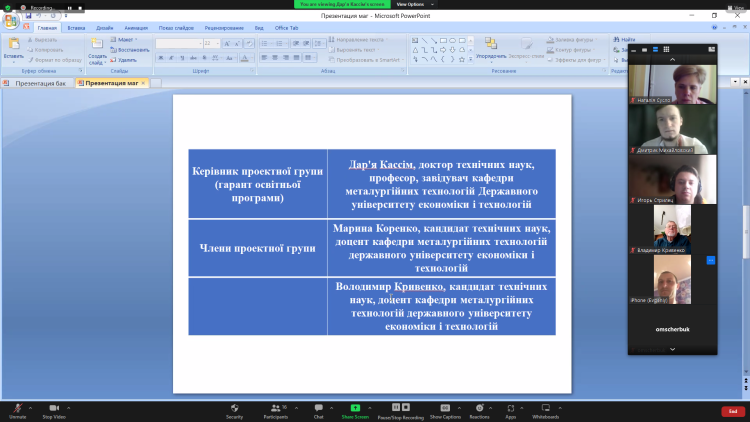Open the Chat panel

pos(318,408)
